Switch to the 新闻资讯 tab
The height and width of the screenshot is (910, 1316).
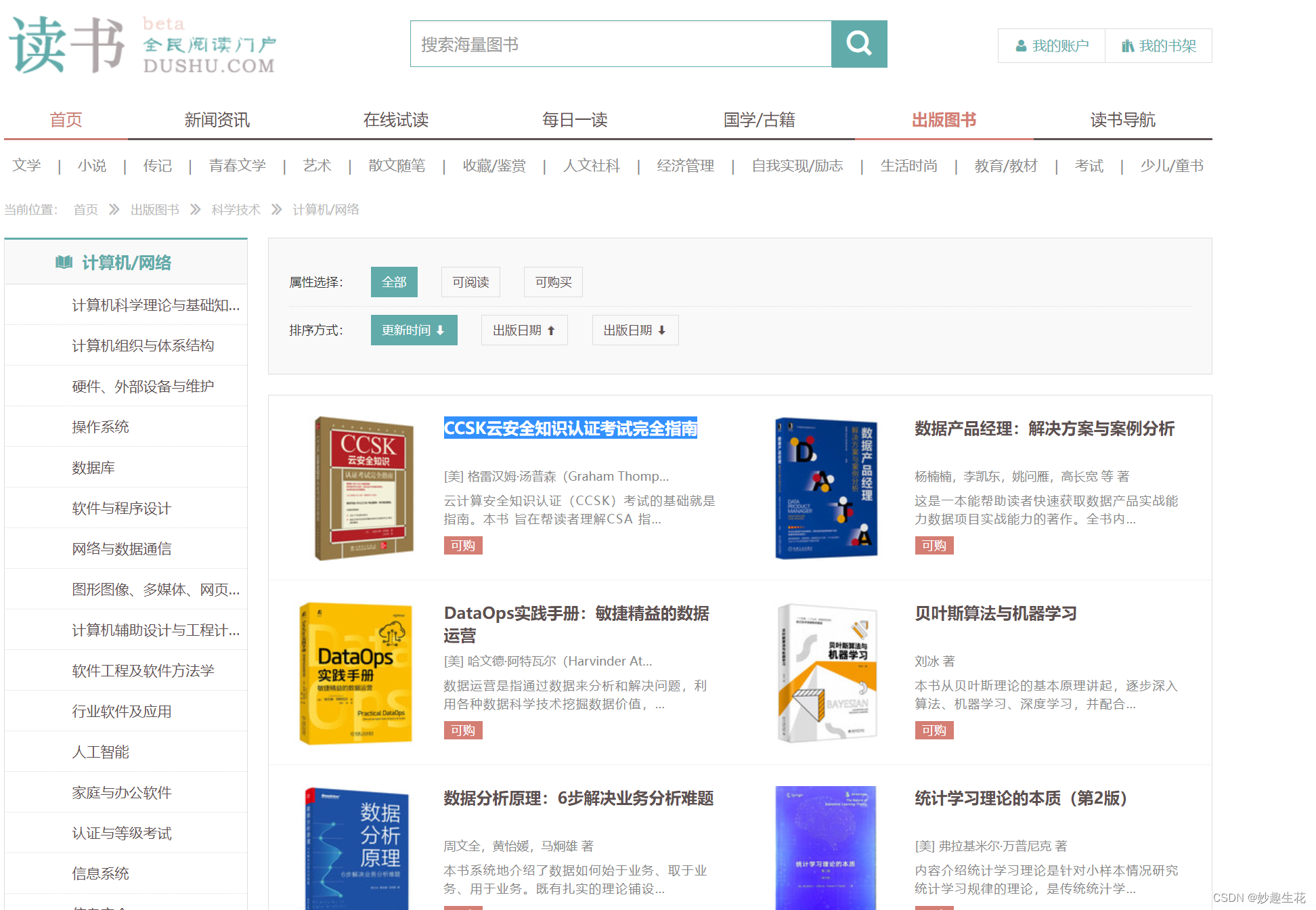pyautogui.click(x=217, y=120)
